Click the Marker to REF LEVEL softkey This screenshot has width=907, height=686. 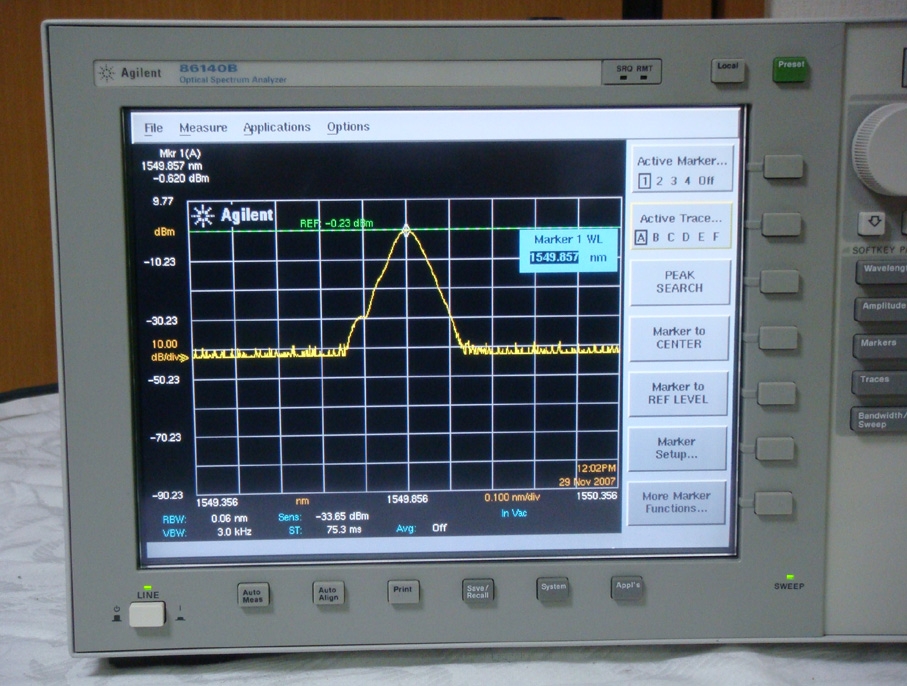678,393
